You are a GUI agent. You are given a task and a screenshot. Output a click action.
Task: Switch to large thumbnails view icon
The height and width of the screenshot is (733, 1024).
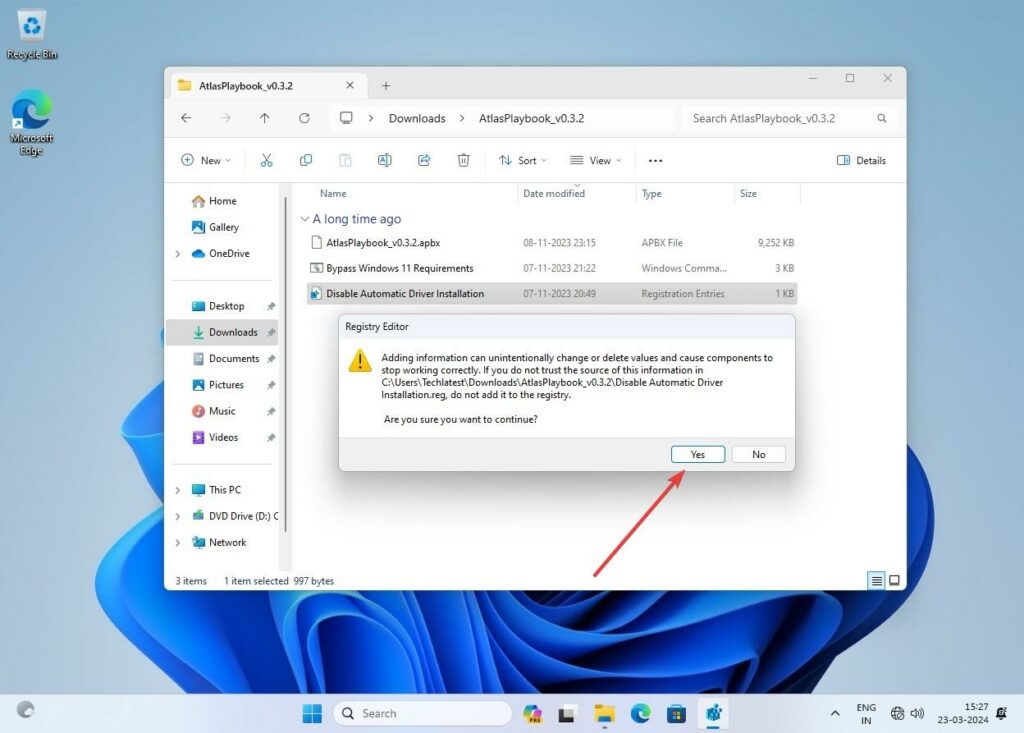(894, 580)
